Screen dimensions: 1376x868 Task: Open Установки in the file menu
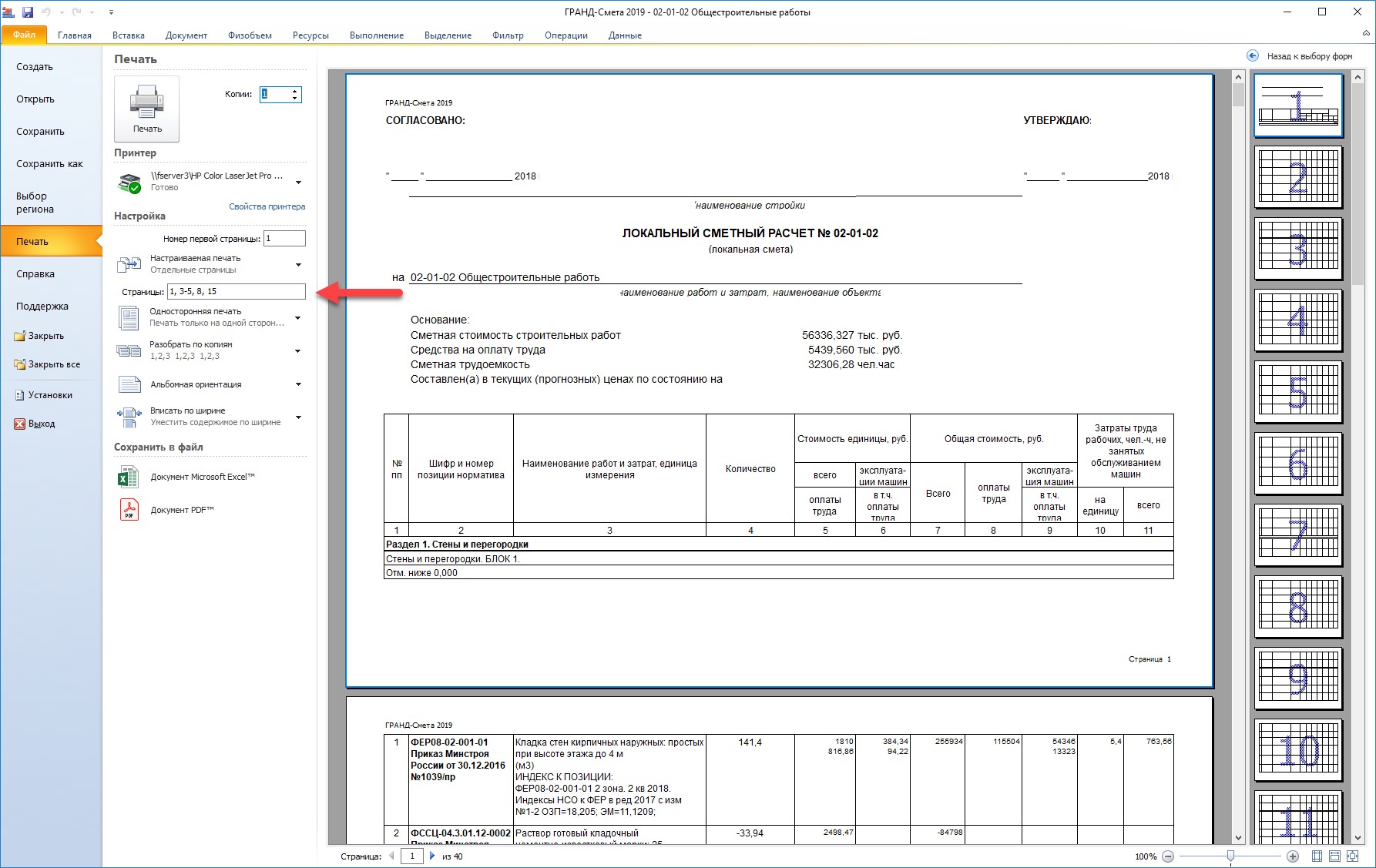tap(50, 395)
